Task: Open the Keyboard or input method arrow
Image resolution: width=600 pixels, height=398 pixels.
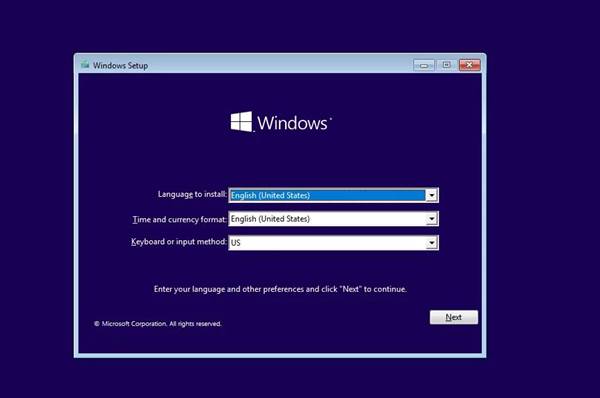Action: [x=432, y=243]
